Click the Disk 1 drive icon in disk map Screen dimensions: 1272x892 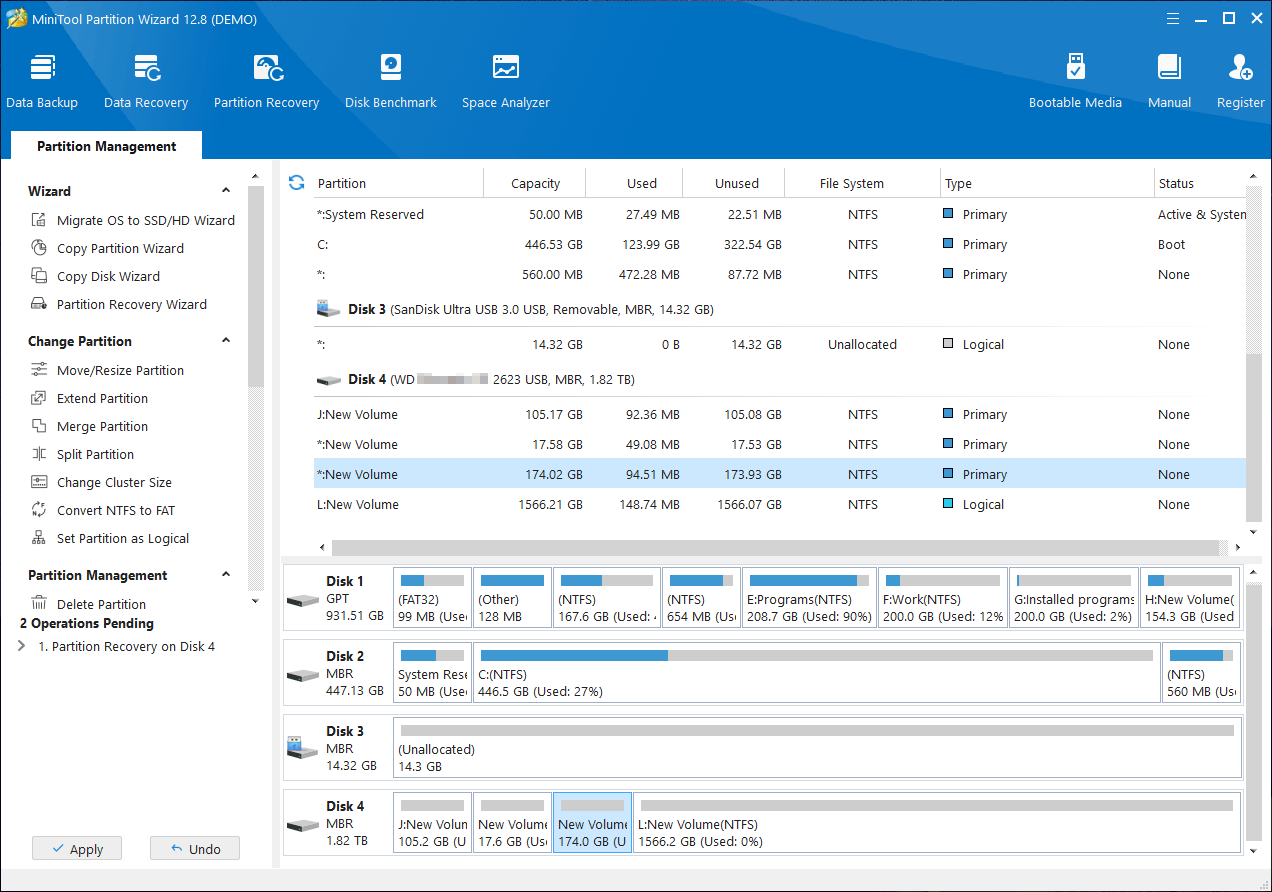click(x=302, y=600)
